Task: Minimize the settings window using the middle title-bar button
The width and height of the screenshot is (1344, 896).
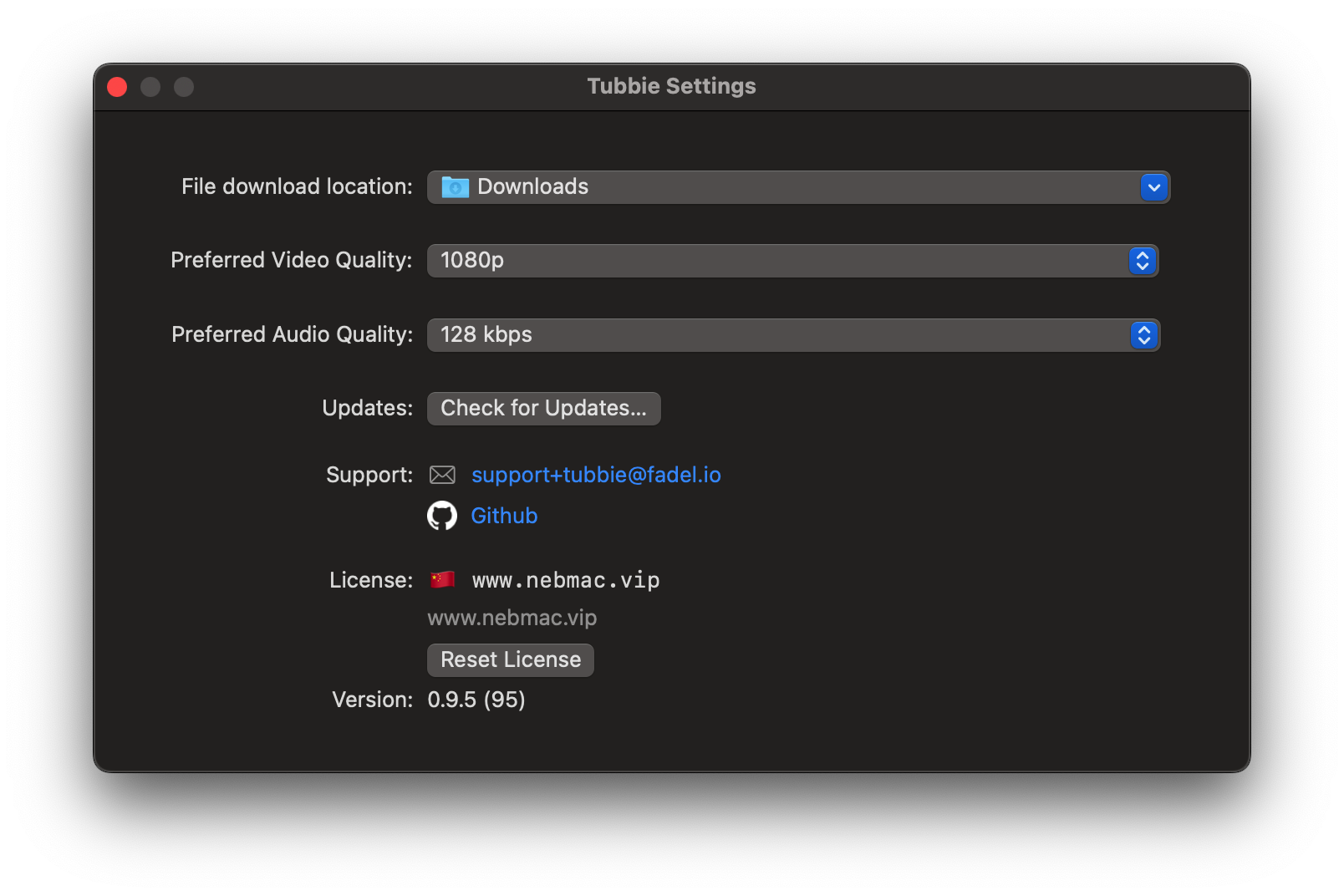Action: [150, 87]
